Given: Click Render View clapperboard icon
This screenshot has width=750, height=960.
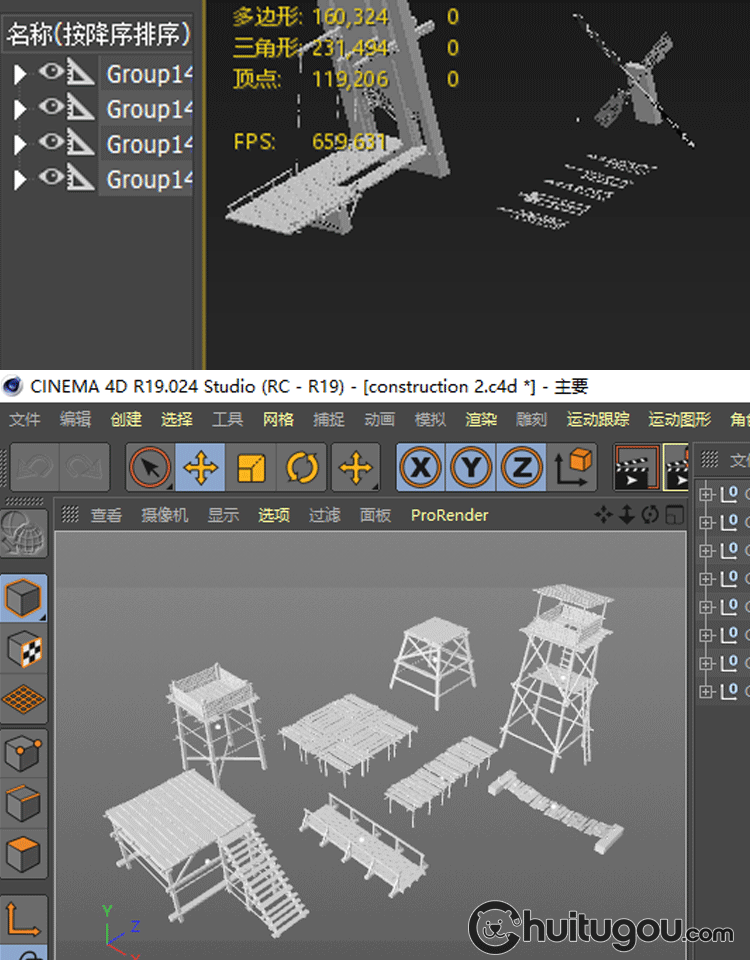Looking at the screenshot, I should (x=636, y=467).
